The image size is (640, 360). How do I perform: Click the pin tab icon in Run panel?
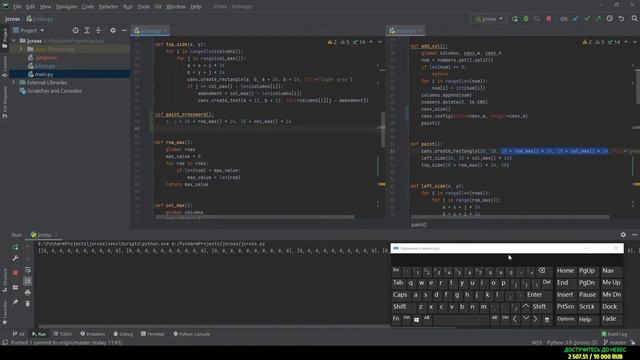pyautogui.click(x=16, y=302)
